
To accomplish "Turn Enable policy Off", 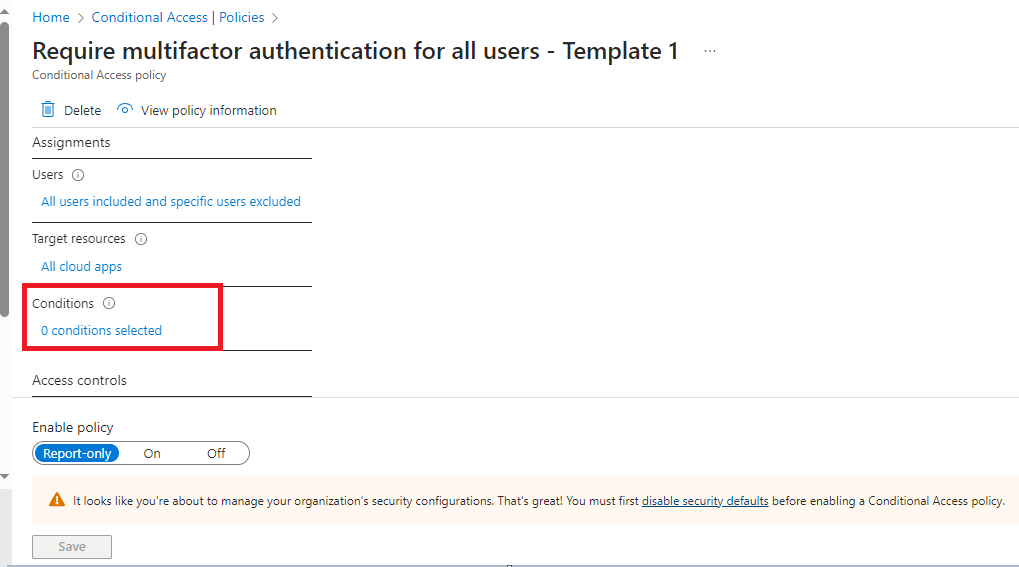I will pos(216,453).
